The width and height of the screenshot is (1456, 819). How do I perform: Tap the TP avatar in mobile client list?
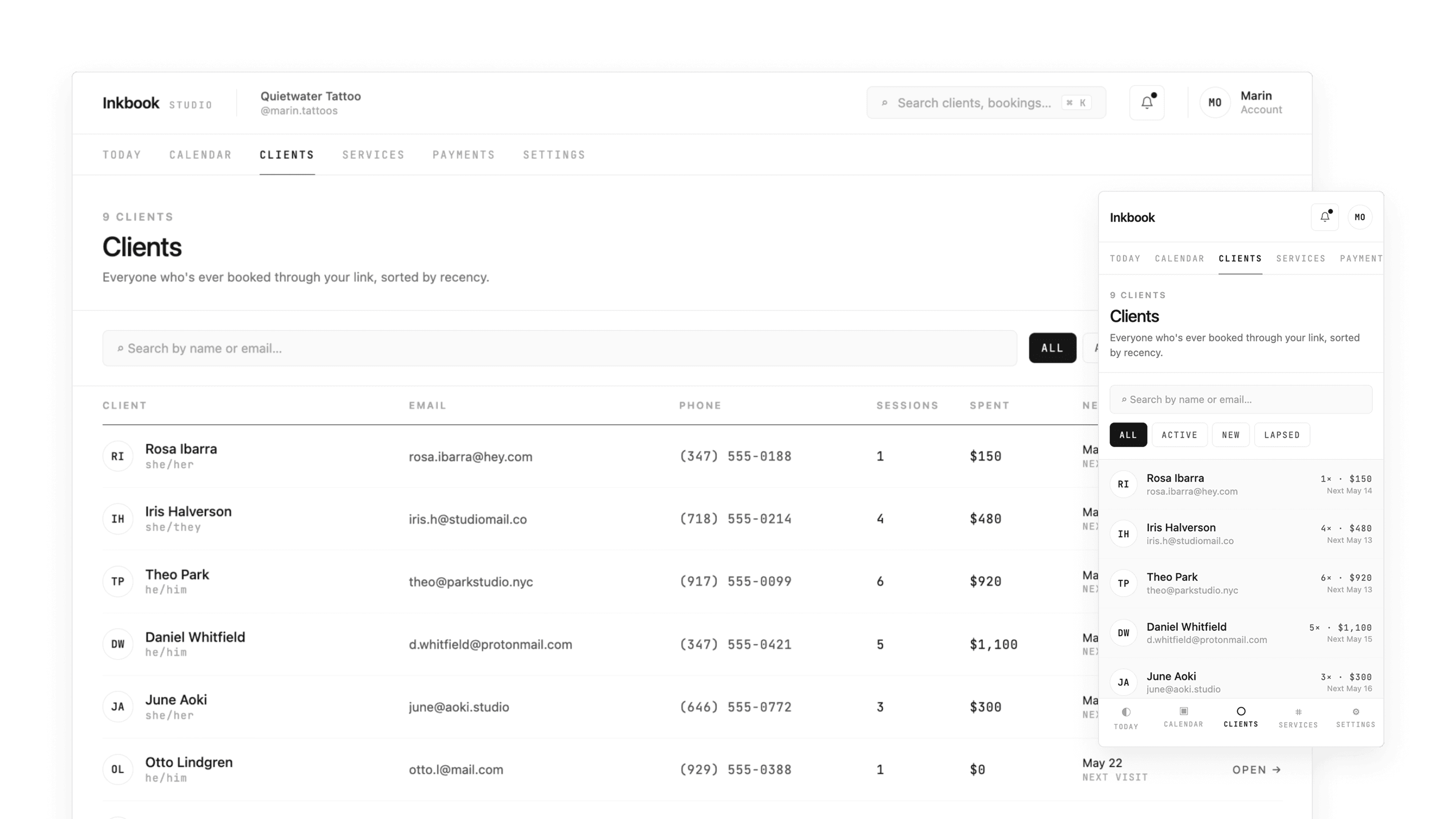pos(1124,583)
